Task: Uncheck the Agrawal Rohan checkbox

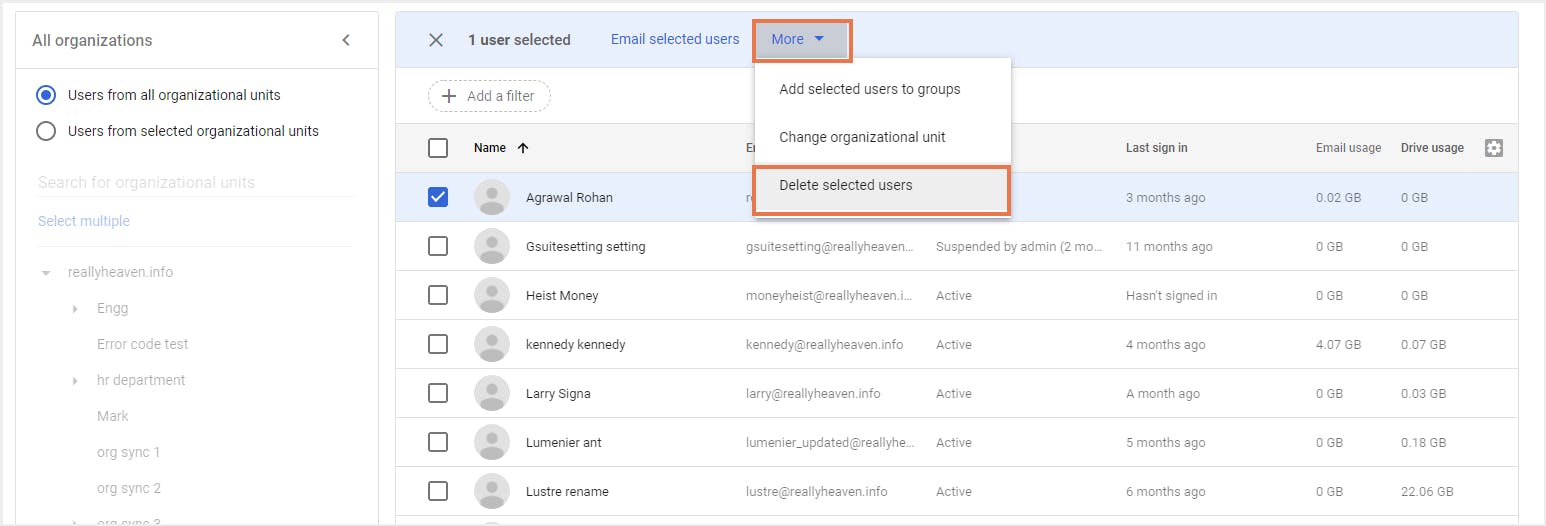Action: (438, 197)
